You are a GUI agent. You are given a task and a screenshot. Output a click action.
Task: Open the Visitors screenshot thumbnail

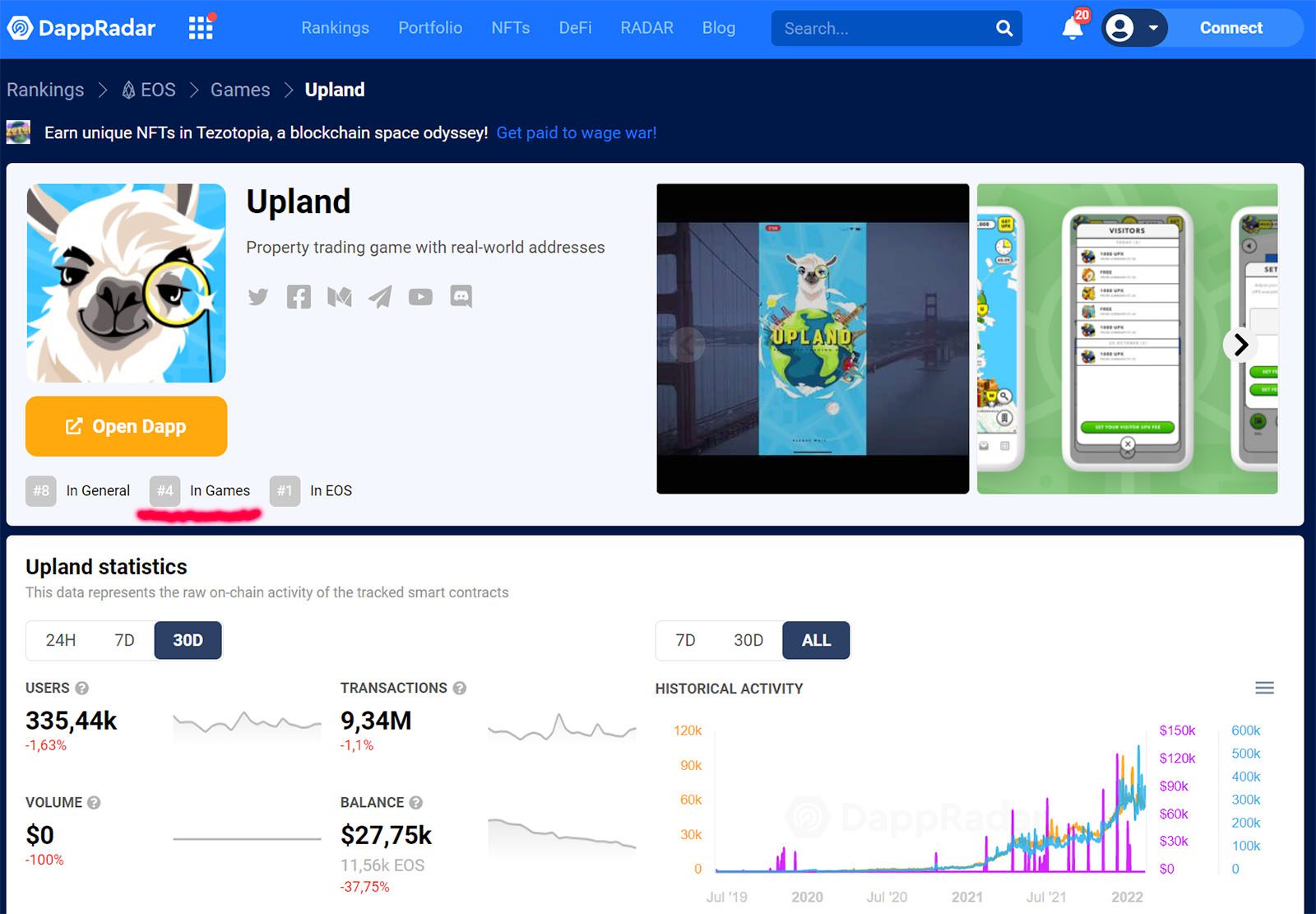pos(1127,339)
